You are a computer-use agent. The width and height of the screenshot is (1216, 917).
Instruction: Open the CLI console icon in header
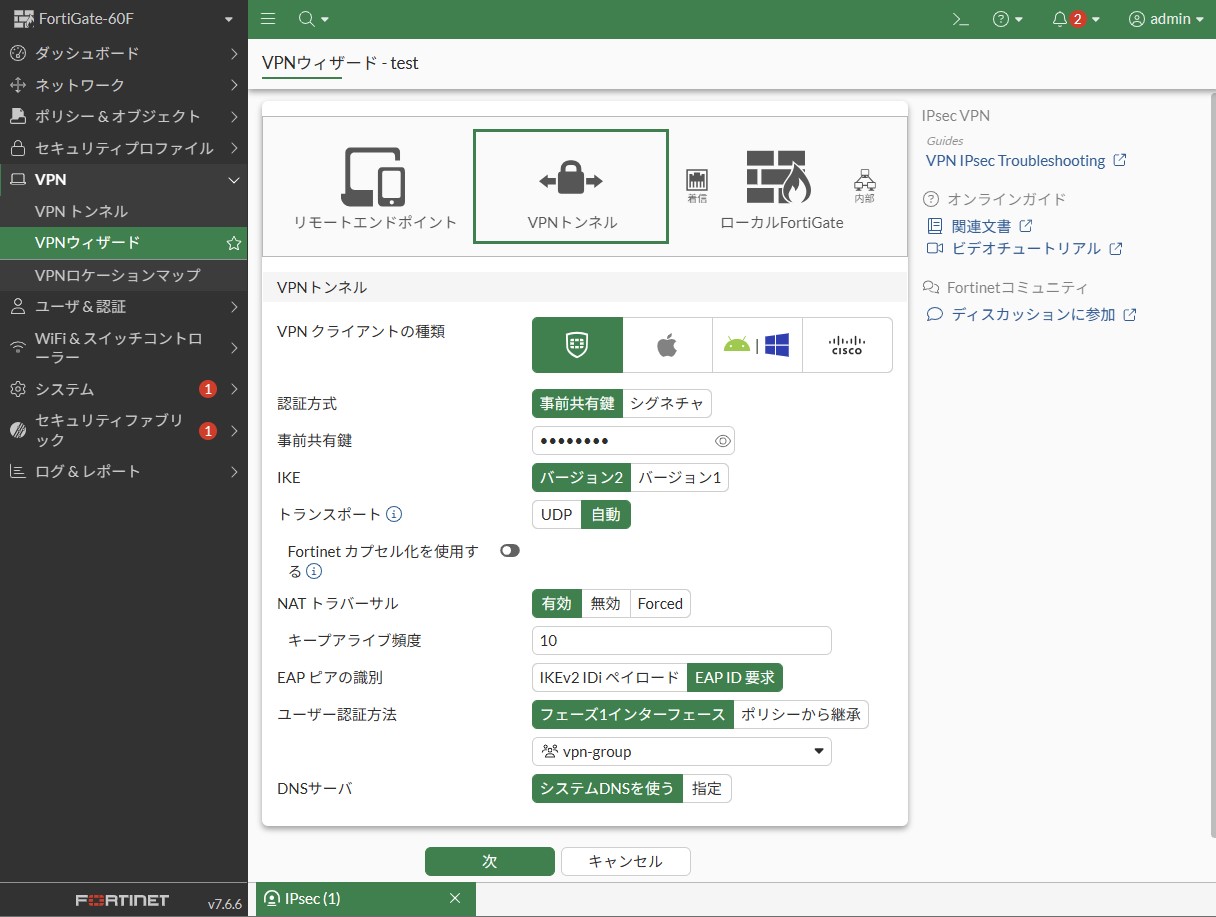pyautogui.click(x=960, y=19)
